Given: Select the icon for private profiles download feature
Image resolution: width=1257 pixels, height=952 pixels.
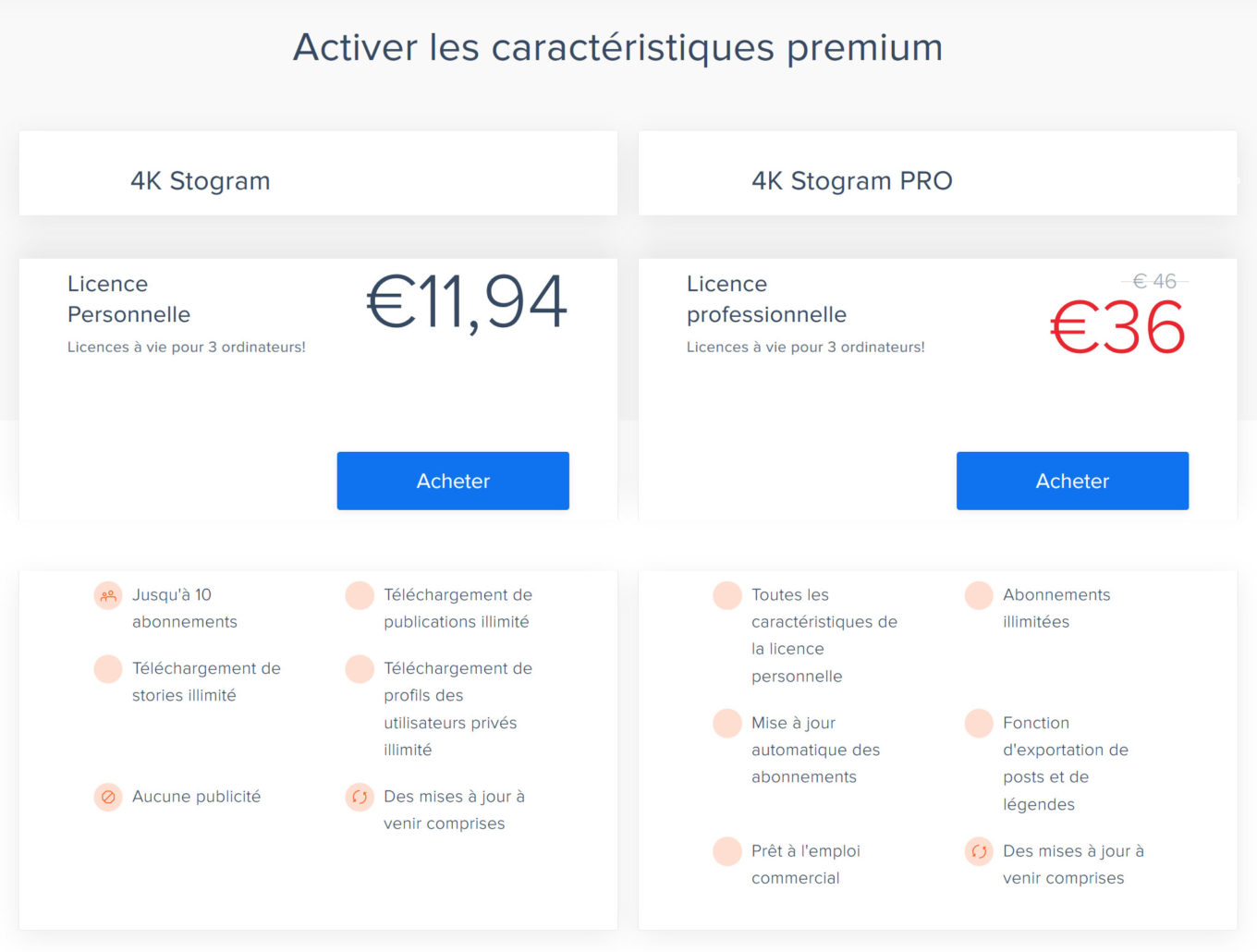Looking at the screenshot, I should (360, 668).
